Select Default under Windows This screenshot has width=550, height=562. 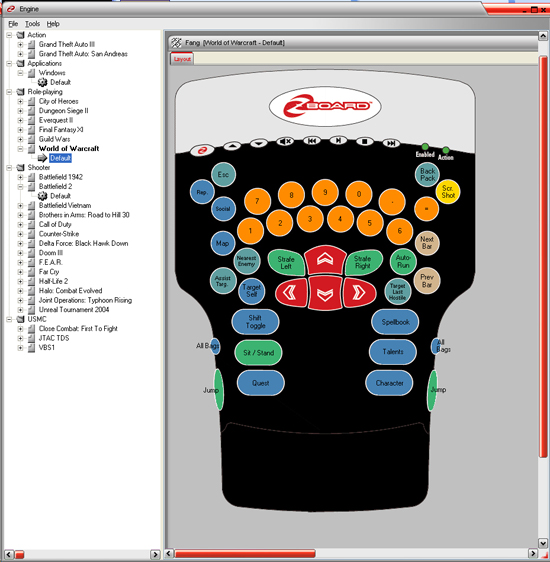[x=60, y=82]
